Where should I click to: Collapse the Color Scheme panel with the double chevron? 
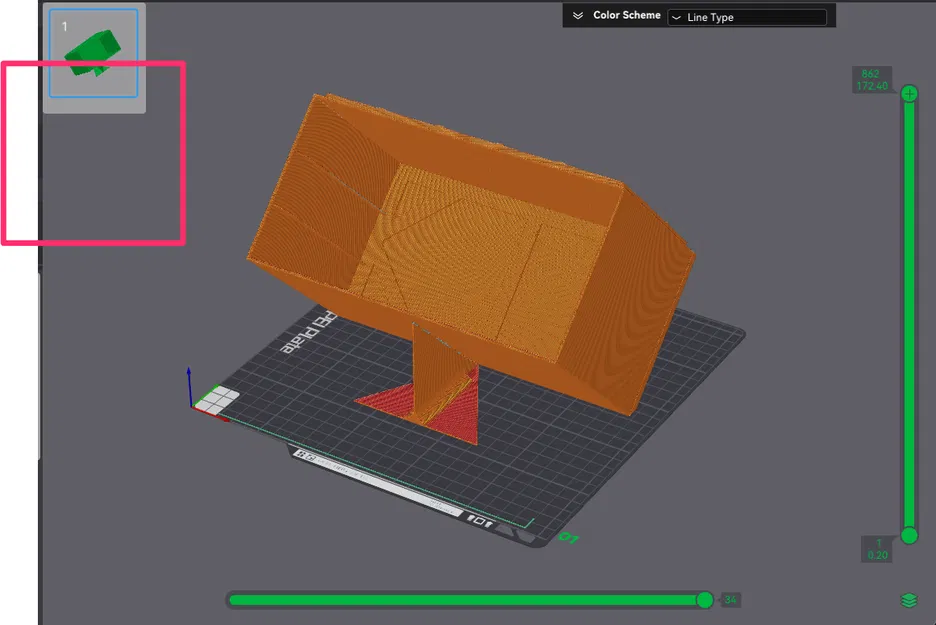tap(578, 15)
